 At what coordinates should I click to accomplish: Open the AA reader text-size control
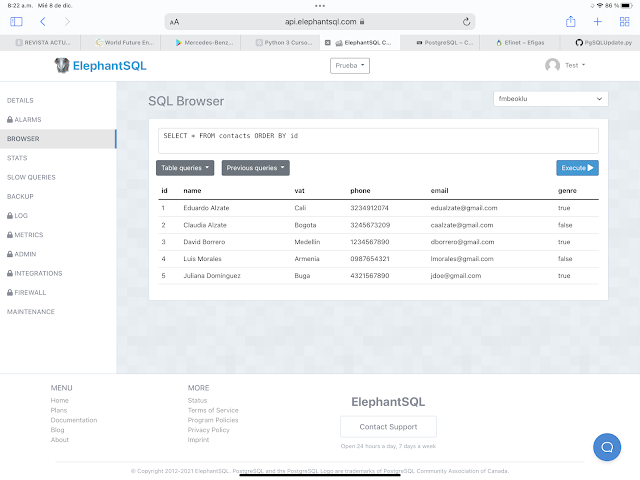(x=174, y=22)
